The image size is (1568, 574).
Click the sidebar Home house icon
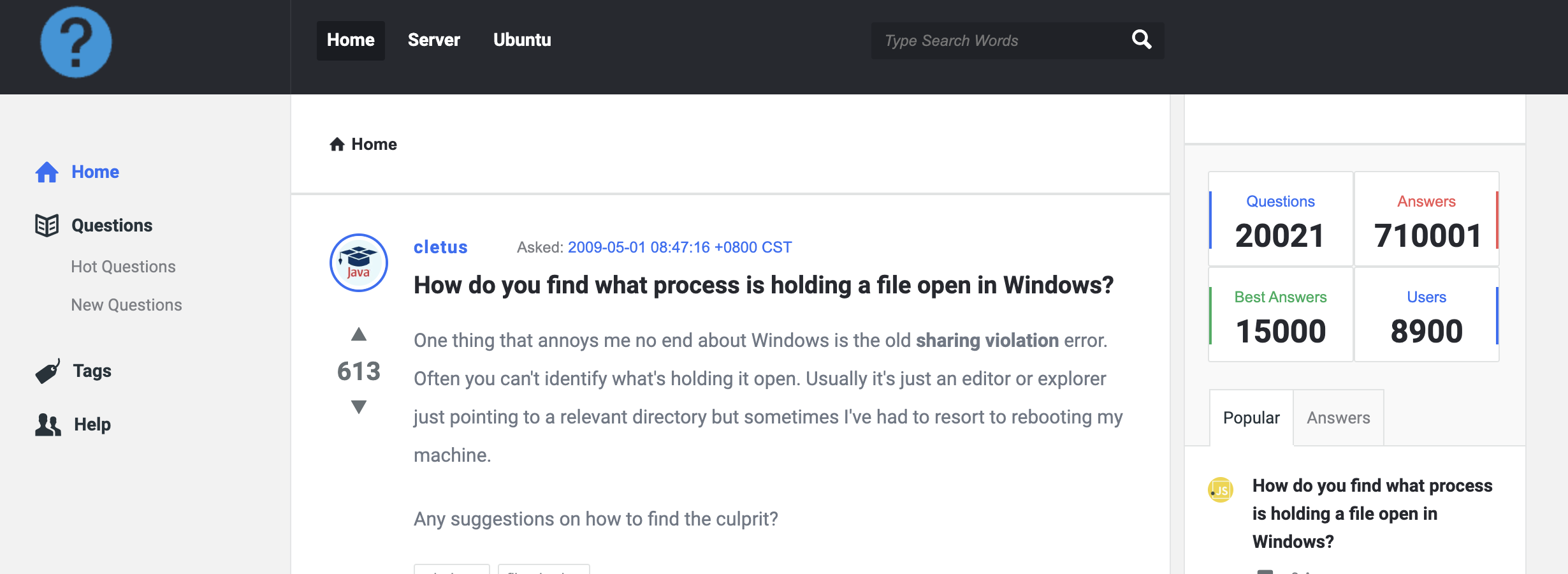47,172
